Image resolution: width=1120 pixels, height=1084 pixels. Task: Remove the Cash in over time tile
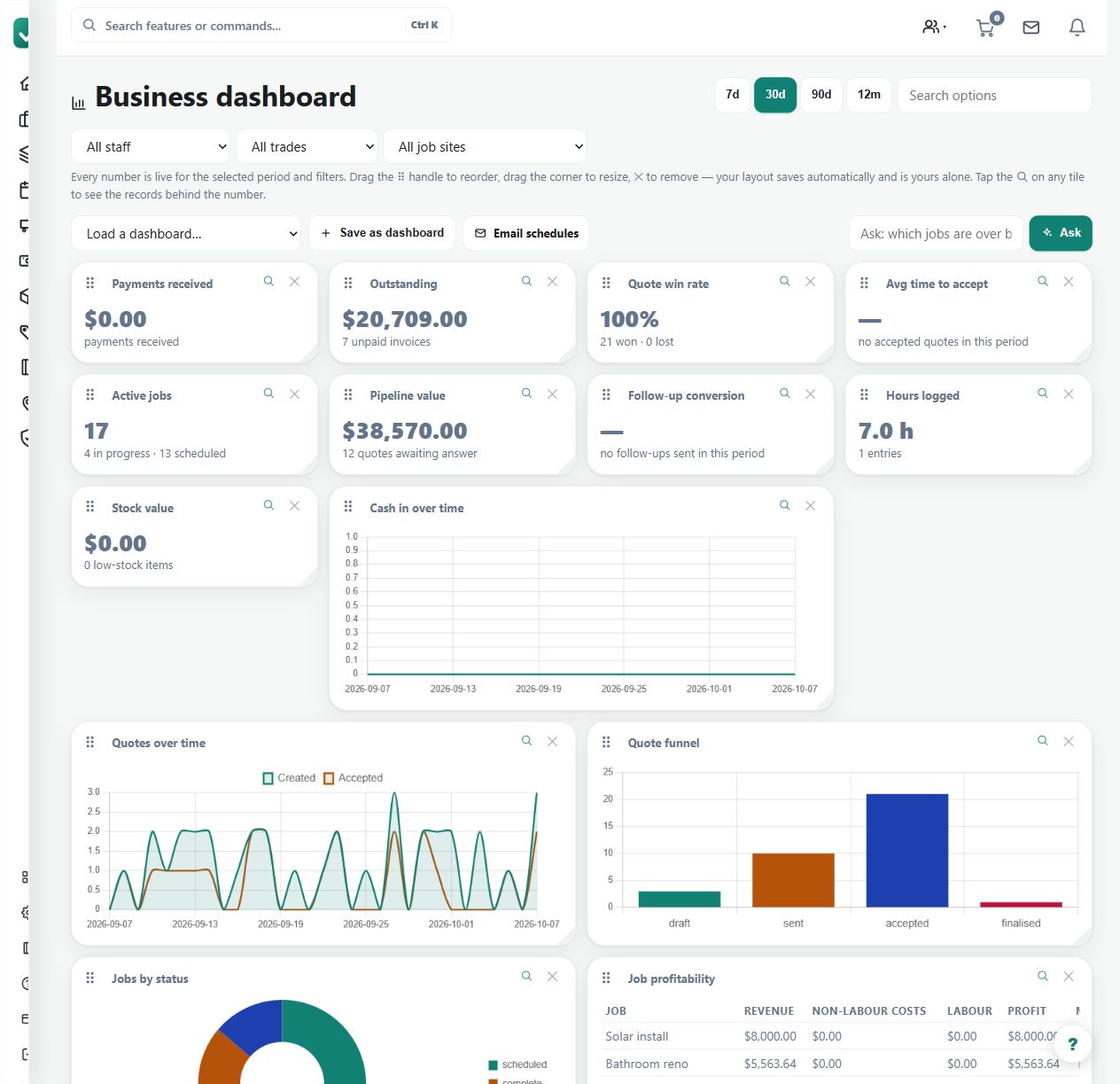coord(810,505)
